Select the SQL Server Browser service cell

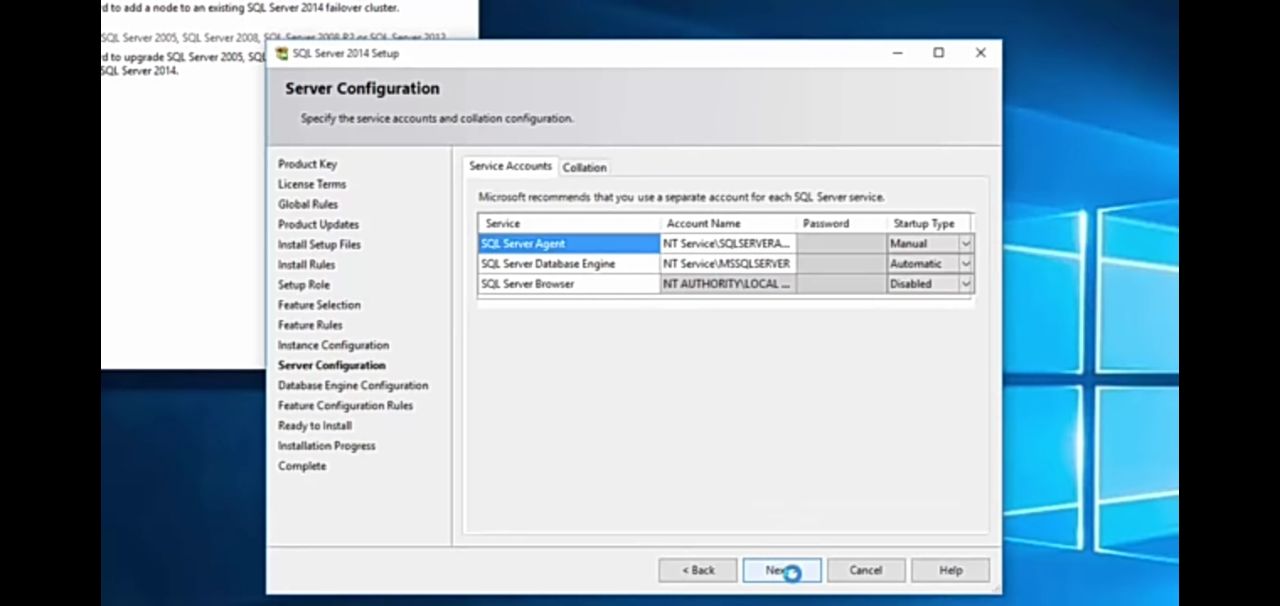point(569,283)
